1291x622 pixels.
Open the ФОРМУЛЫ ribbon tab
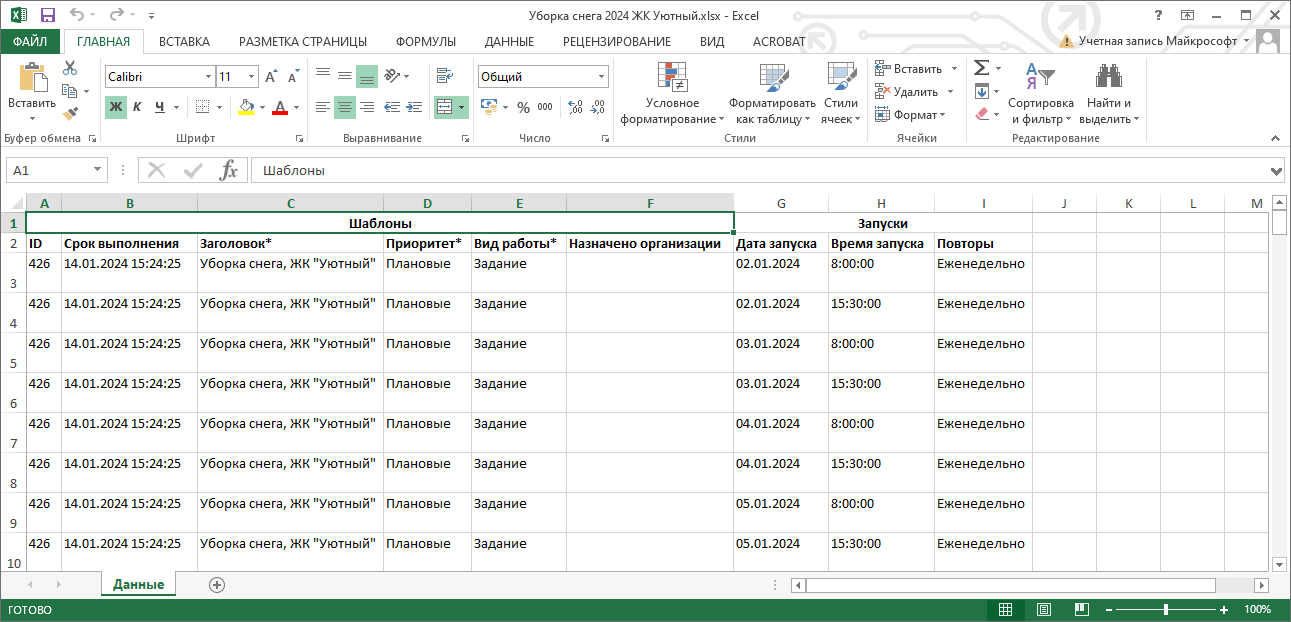pos(425,41)
